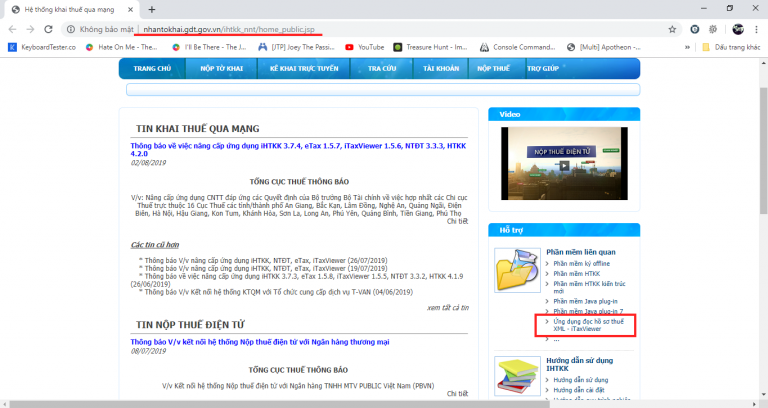The height and width of the screenshot is (408, 768).
Task: Click xem tất cả tin link
Action: click(x=448, y=308)
